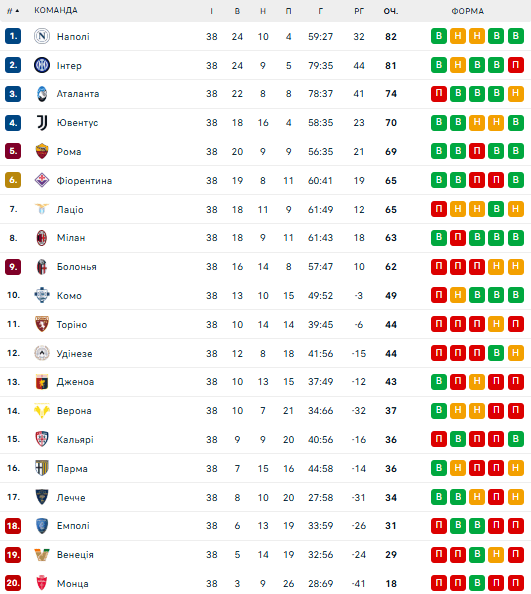Click the Torino bull crest icon
Screen dimensions: 531x594
pyautogui.click(x=42, y=324)
